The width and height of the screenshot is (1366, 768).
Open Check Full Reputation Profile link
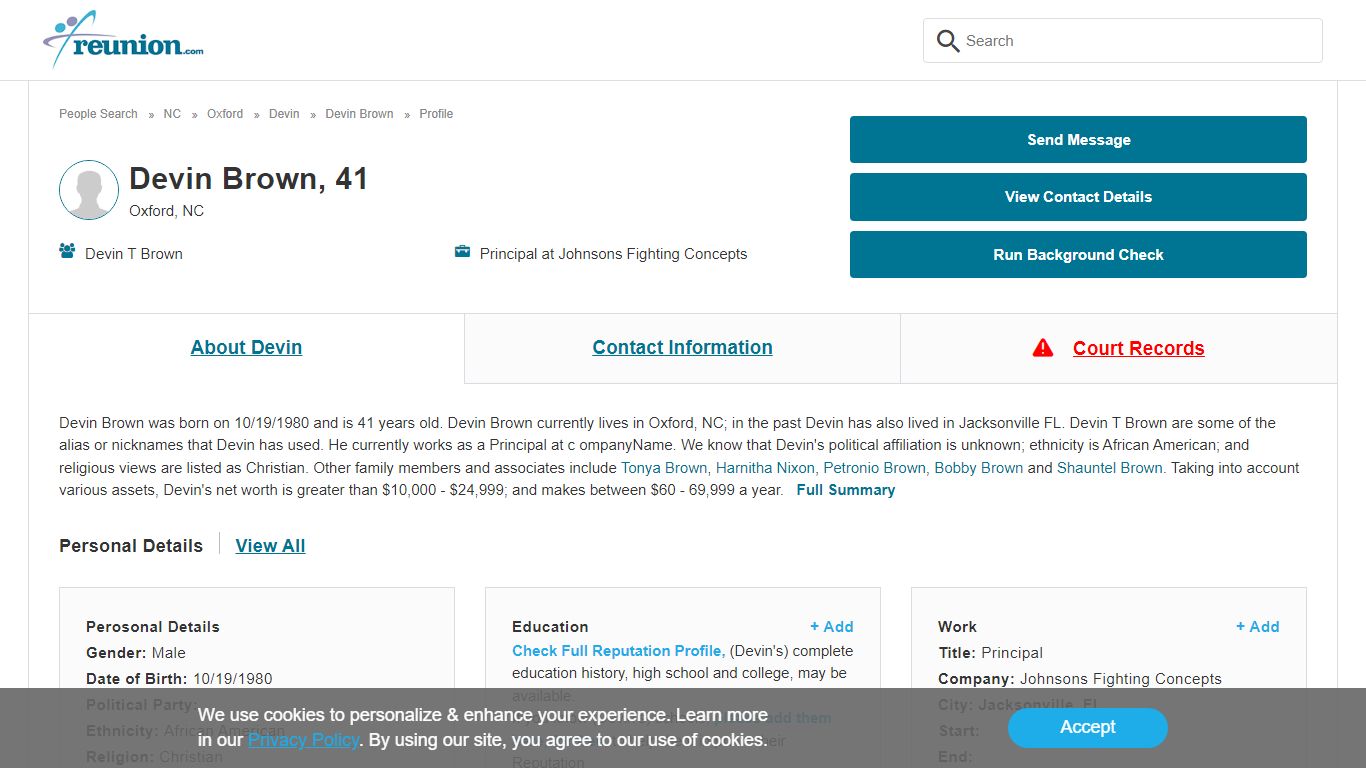618,651
